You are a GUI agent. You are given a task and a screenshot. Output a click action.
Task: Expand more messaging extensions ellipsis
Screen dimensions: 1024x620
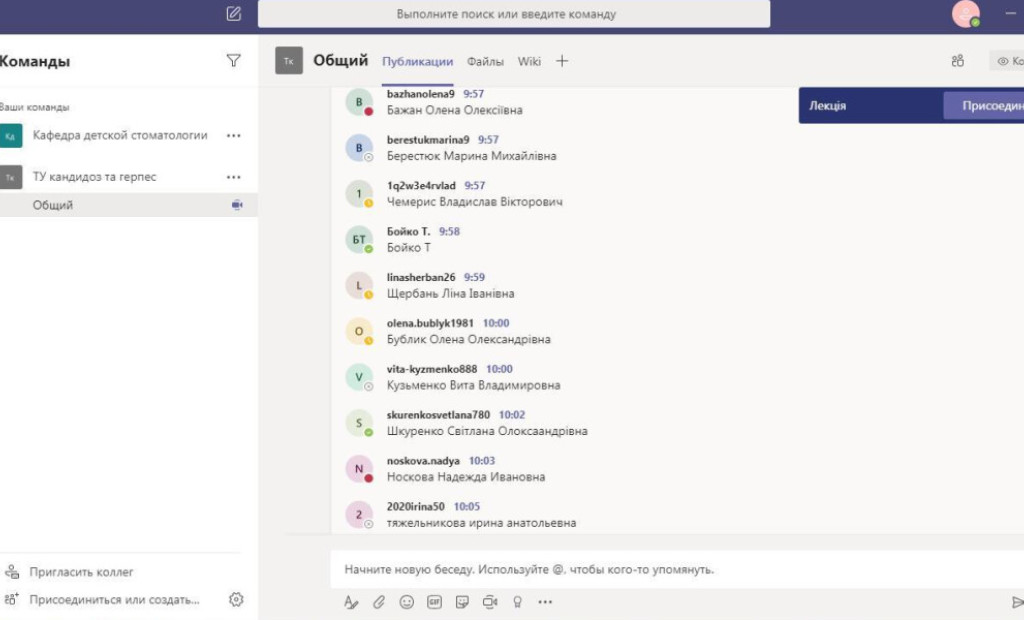pos(545,602)
